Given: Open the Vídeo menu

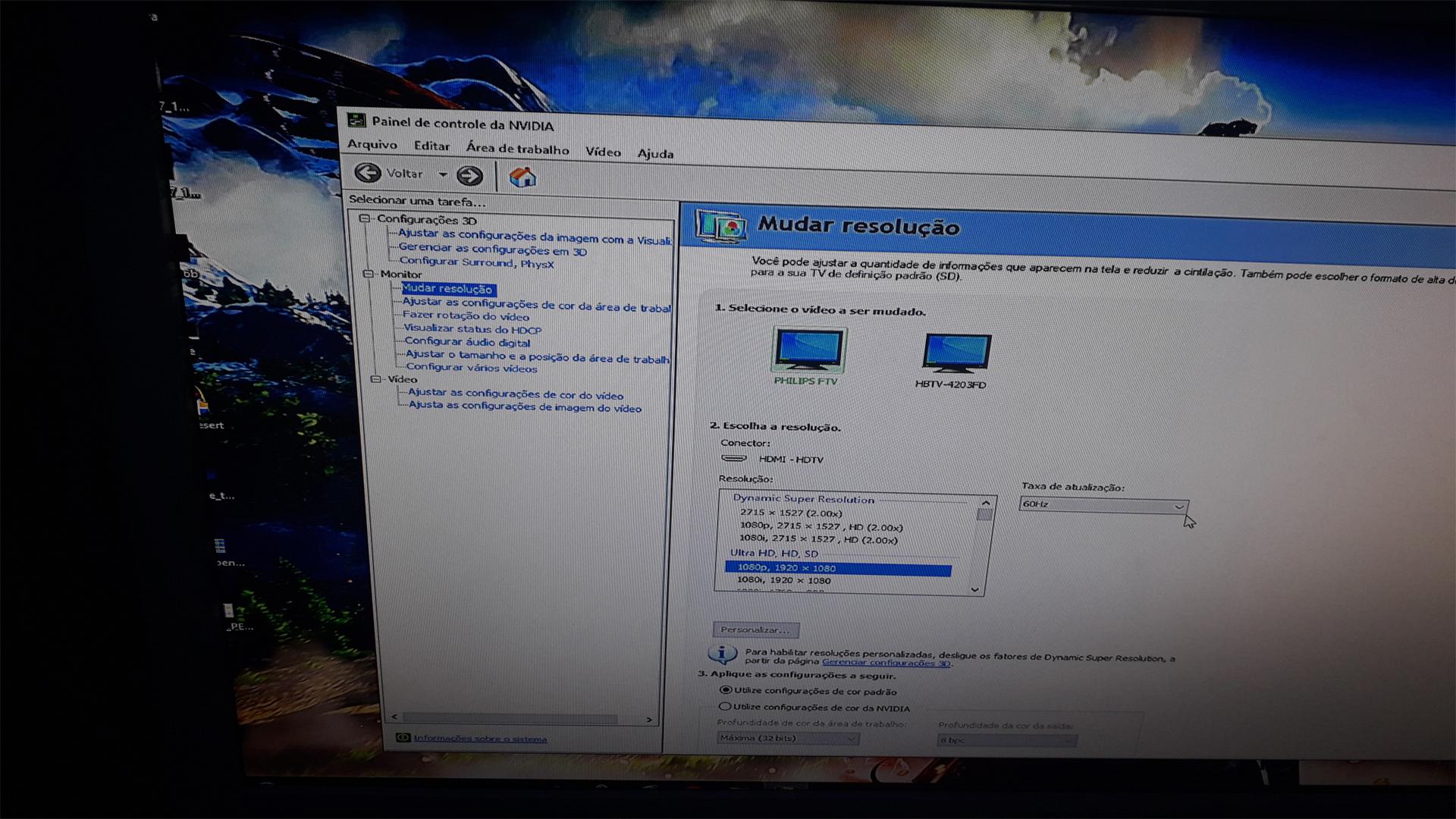Looking at the screenshot, I should [x=603, y=152].
